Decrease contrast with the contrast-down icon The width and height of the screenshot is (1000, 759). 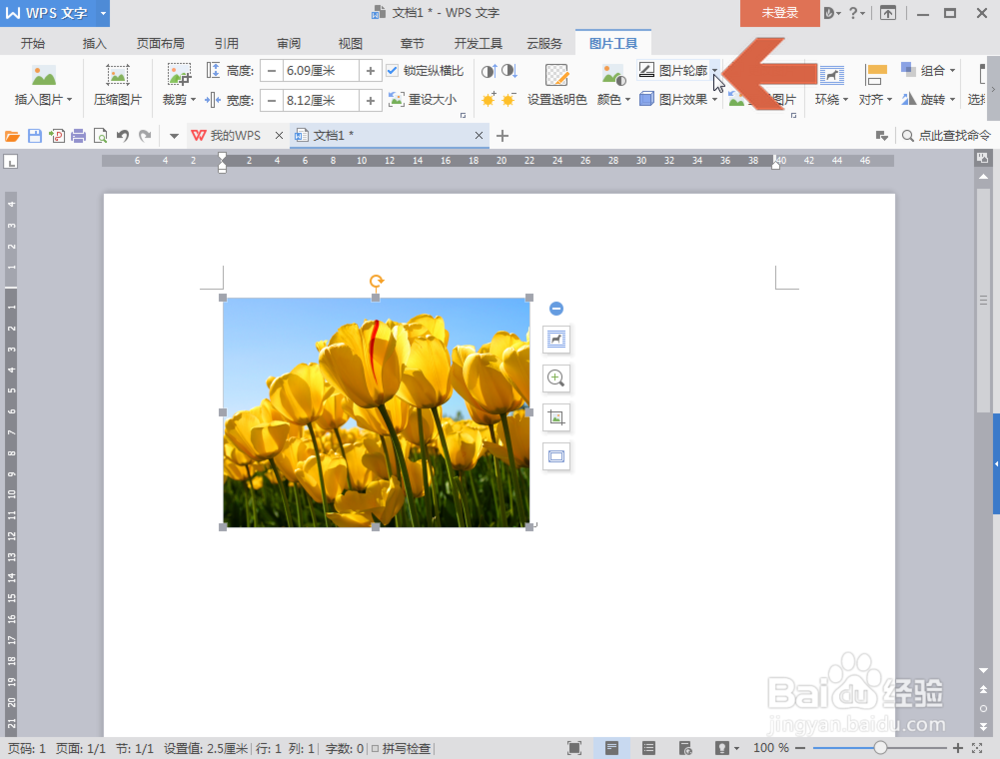[x=509, y=71]
